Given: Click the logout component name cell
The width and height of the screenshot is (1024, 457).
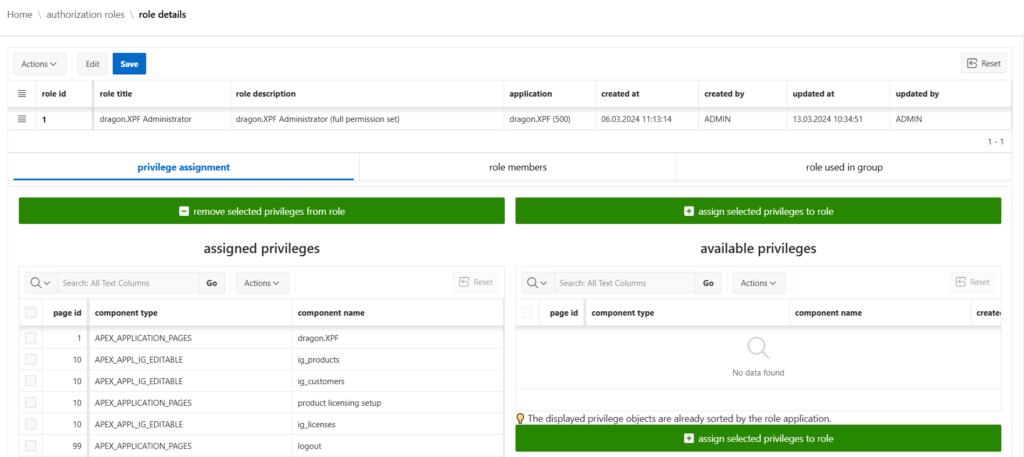Looking at the screenshot, I should click(398, 446).
